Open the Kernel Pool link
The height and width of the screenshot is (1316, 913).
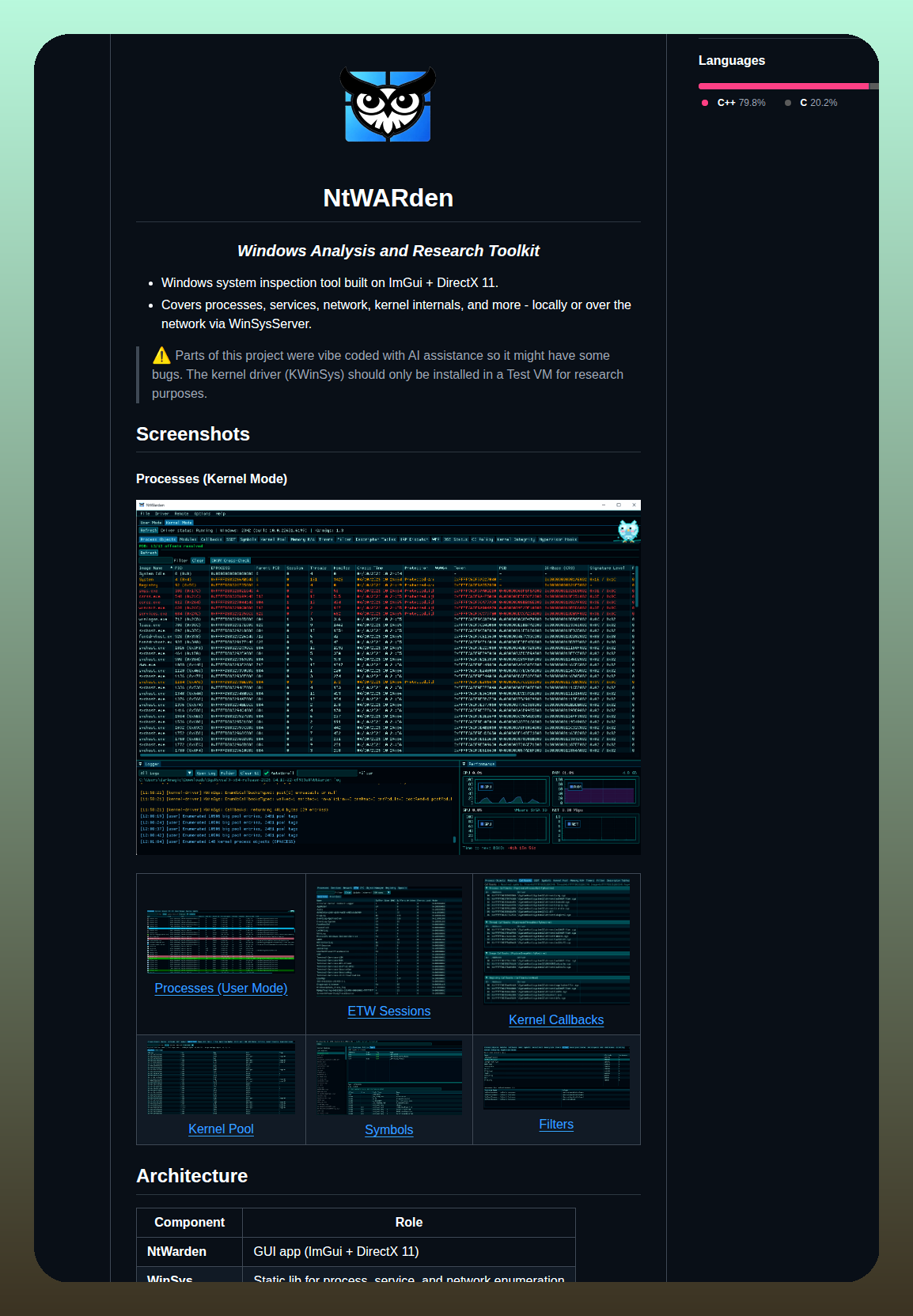tap(221, 1129)
